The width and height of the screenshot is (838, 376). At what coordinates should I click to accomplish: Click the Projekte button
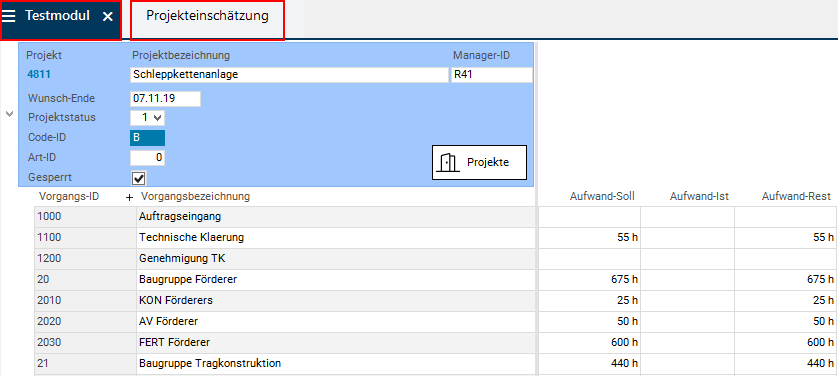[x=479, y=162]
